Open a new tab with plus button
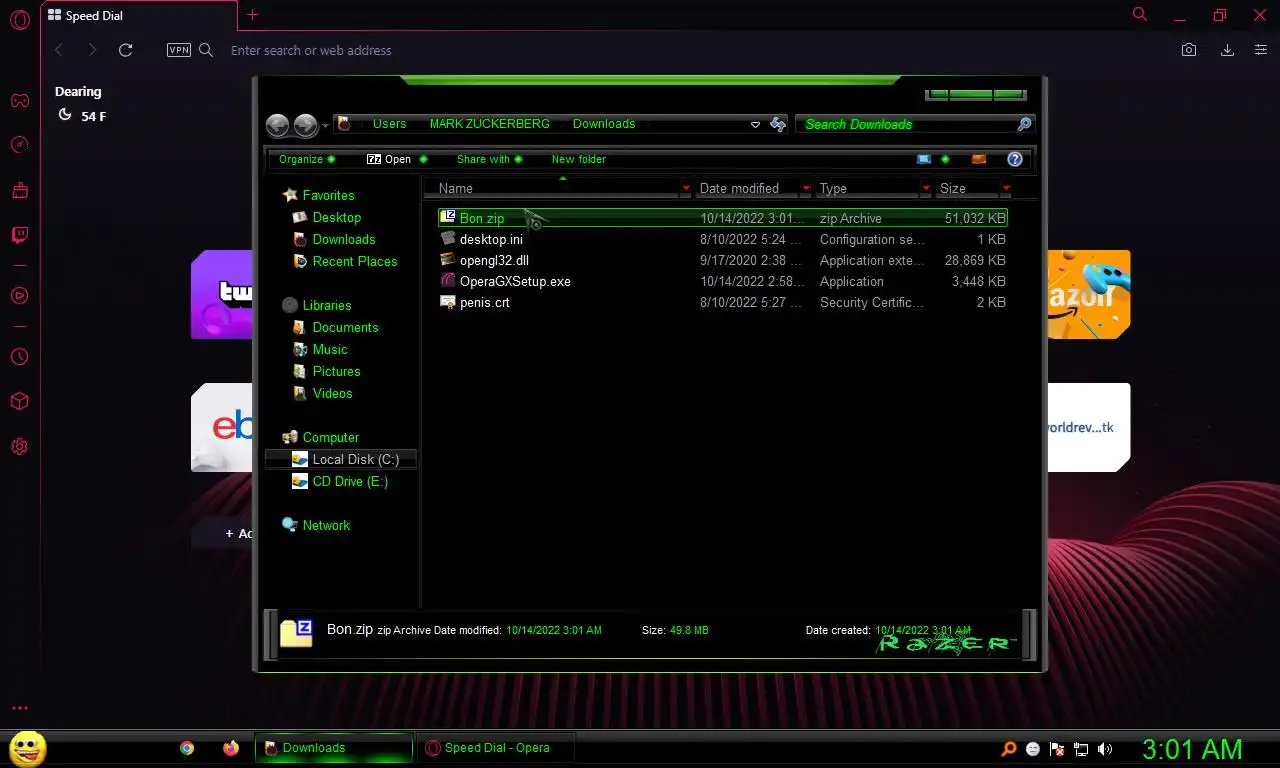 (x=252, y=15)
